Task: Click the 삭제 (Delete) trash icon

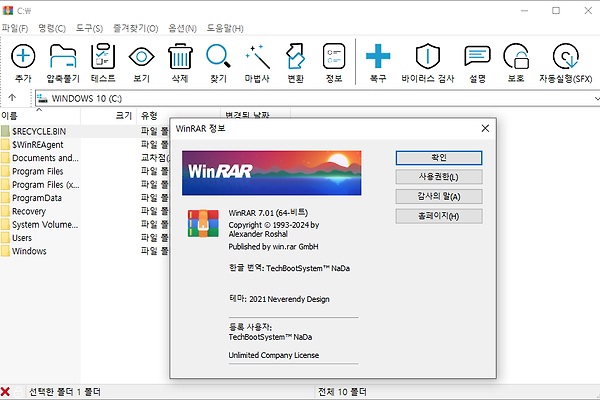Action: (180, 57)
